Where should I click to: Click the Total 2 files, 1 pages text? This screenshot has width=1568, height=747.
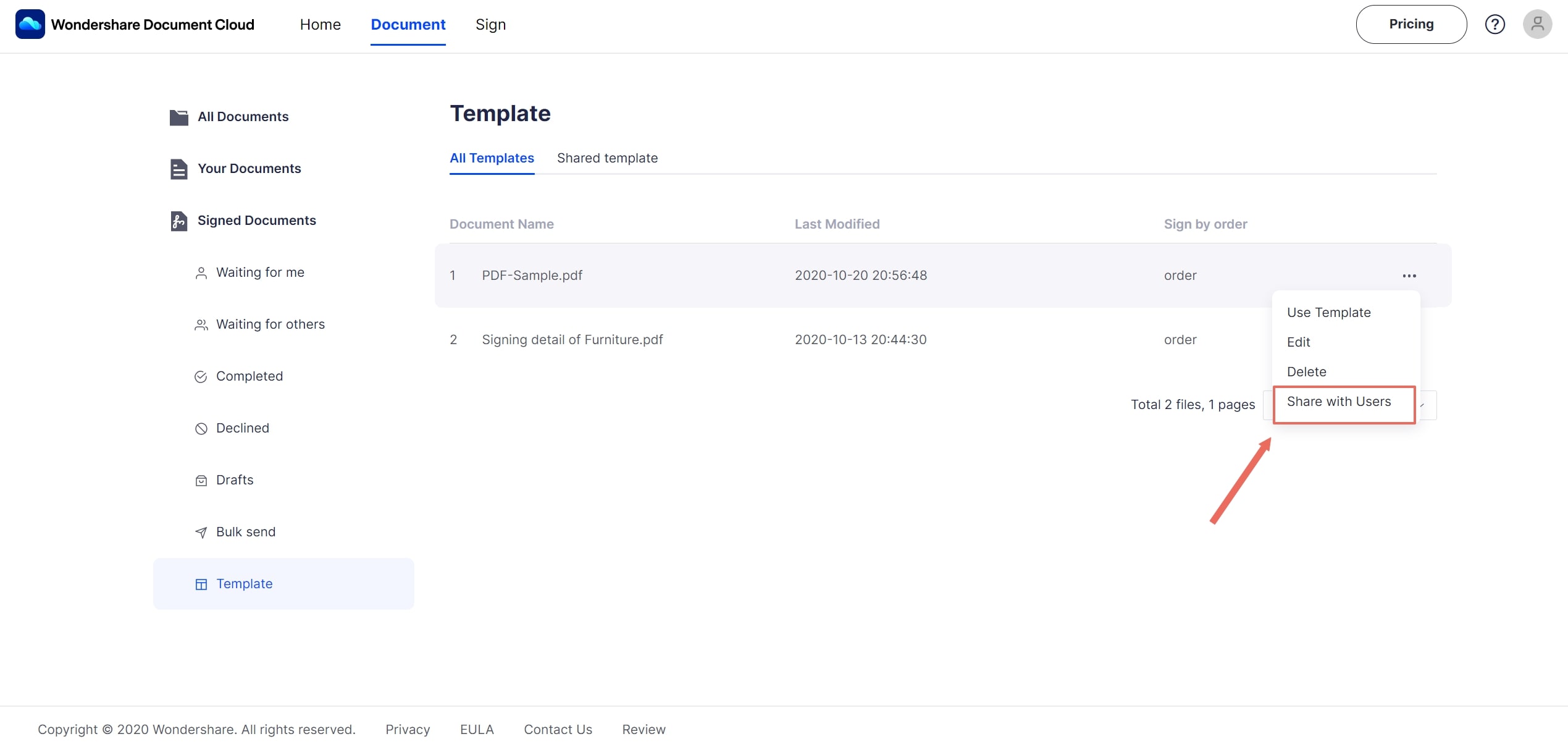1193,405
